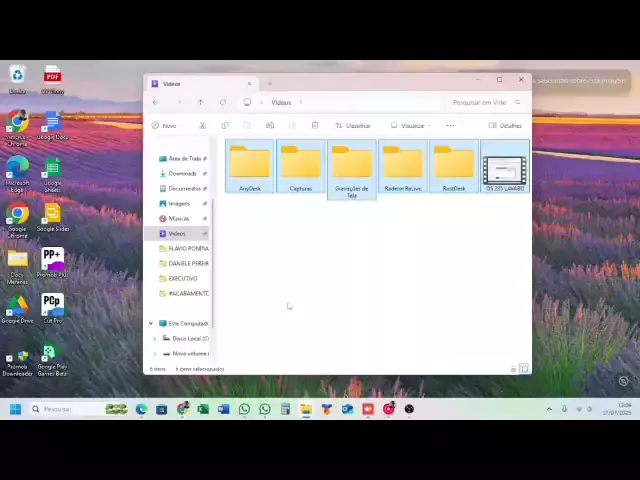
Task: Open Google Drive desktop shortcut
Action: point(17,306)
